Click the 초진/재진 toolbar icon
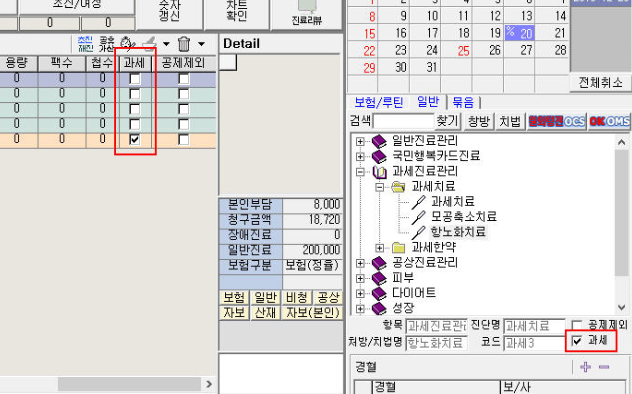Image resolution: width=632 pixels, height=394 pixels. pyautogui.click(x=85, y=44)
